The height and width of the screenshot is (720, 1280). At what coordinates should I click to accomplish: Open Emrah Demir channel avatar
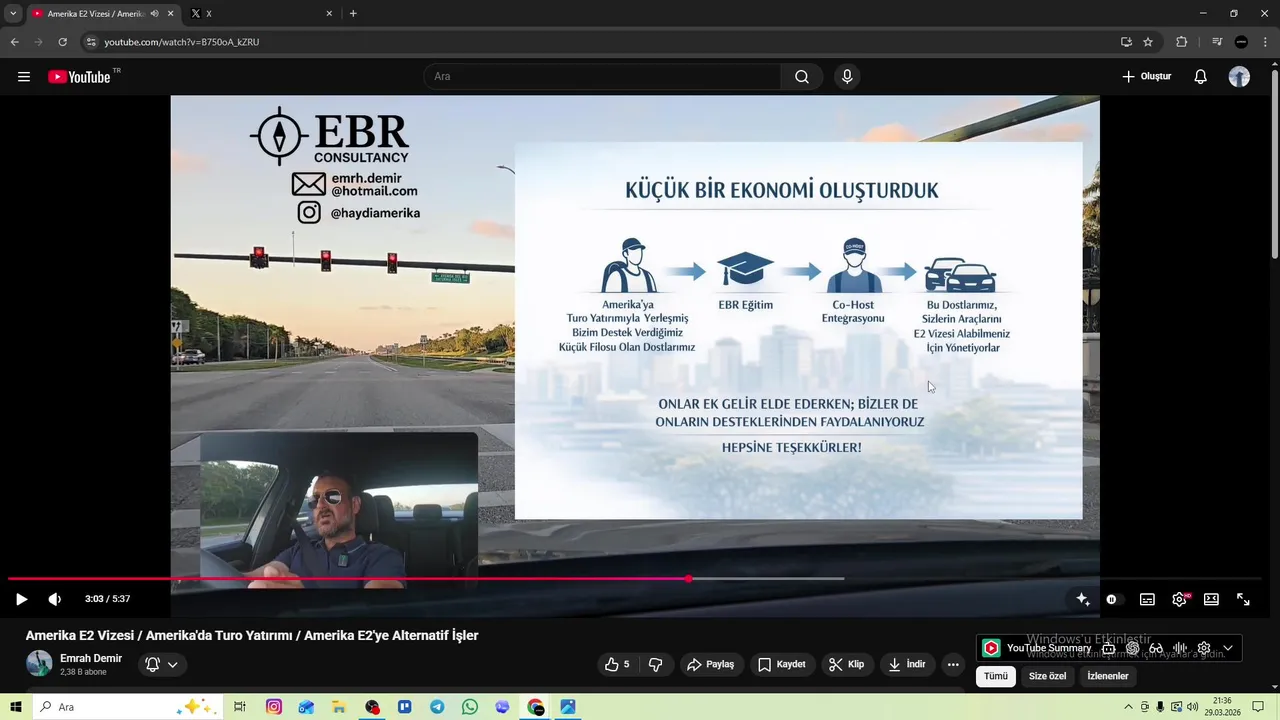click(39, 664)
